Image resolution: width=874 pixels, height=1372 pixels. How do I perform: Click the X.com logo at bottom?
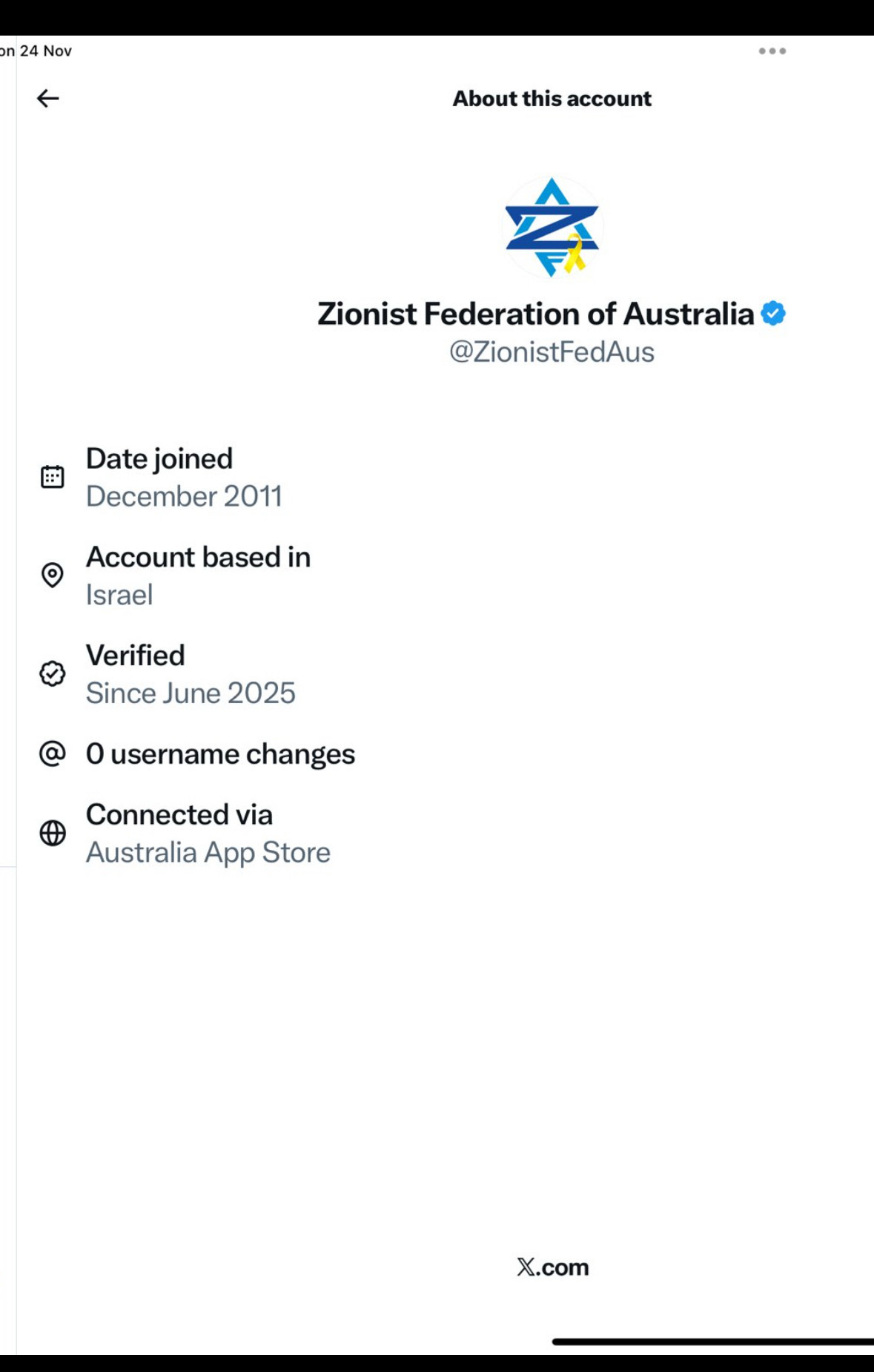[x=552, y=1267]
